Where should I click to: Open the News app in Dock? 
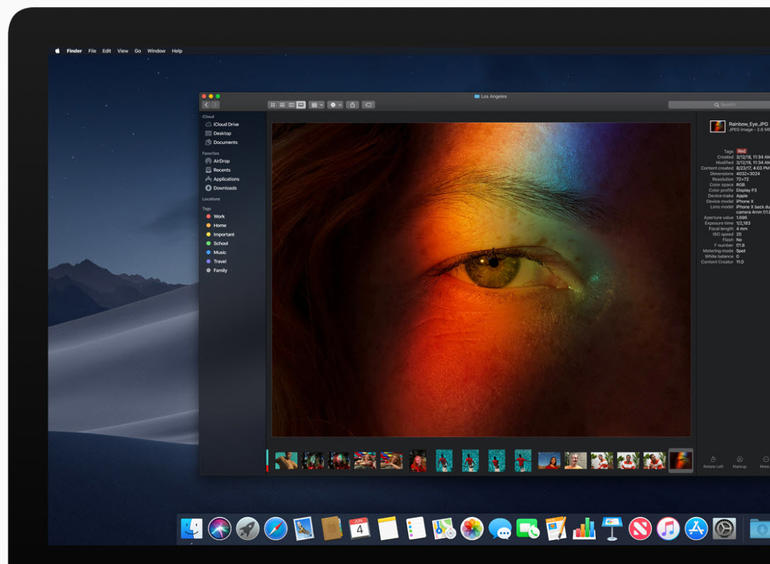tap(640, 529)
